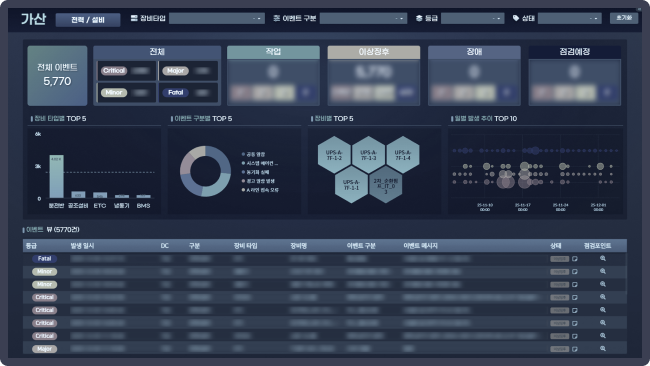Image resolution: width=650 pixels, height=366 pixels.
Task: Filter by Minor badge in 전체 card
Action: coord(114,92)
